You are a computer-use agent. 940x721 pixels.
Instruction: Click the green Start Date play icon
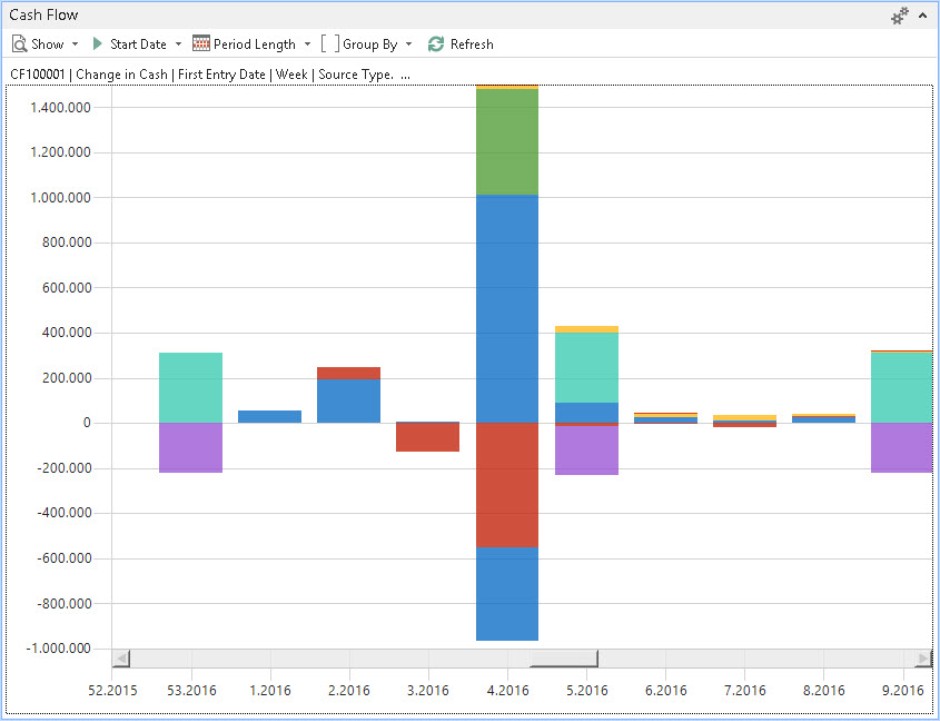(x=97, y=44)
